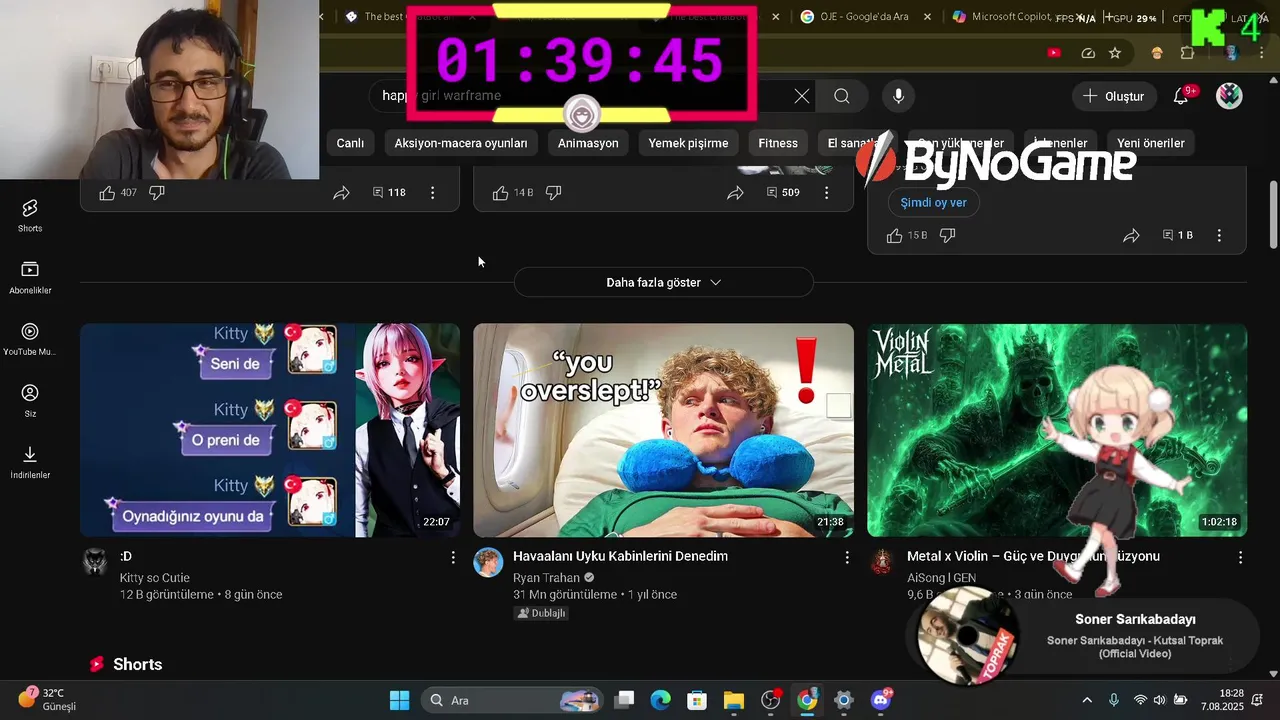Screen dimensions: 1280x720
Task: Click the search magnifier button
Action: pyautogui.click(x=842, y=96)
